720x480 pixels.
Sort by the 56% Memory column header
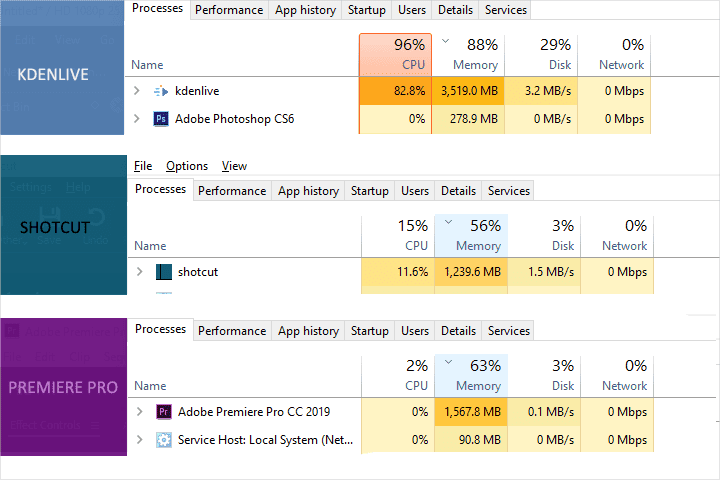point(470,235)
